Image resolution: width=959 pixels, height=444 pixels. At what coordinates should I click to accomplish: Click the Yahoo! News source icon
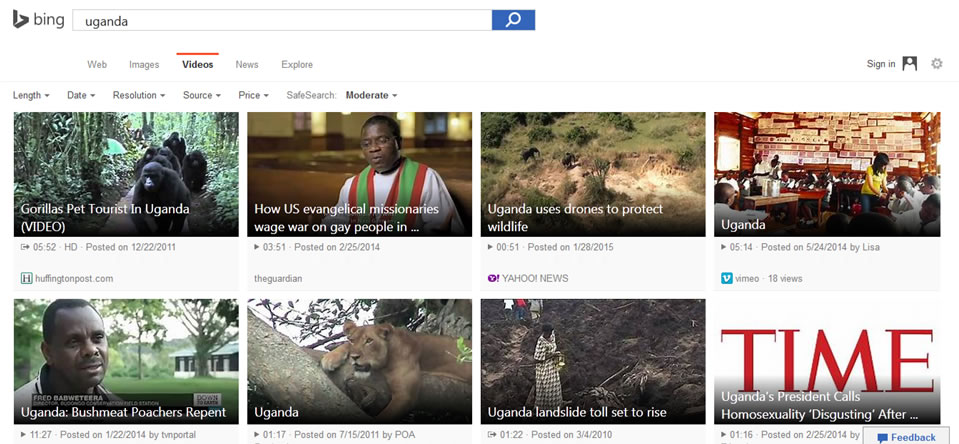[494, 278]
